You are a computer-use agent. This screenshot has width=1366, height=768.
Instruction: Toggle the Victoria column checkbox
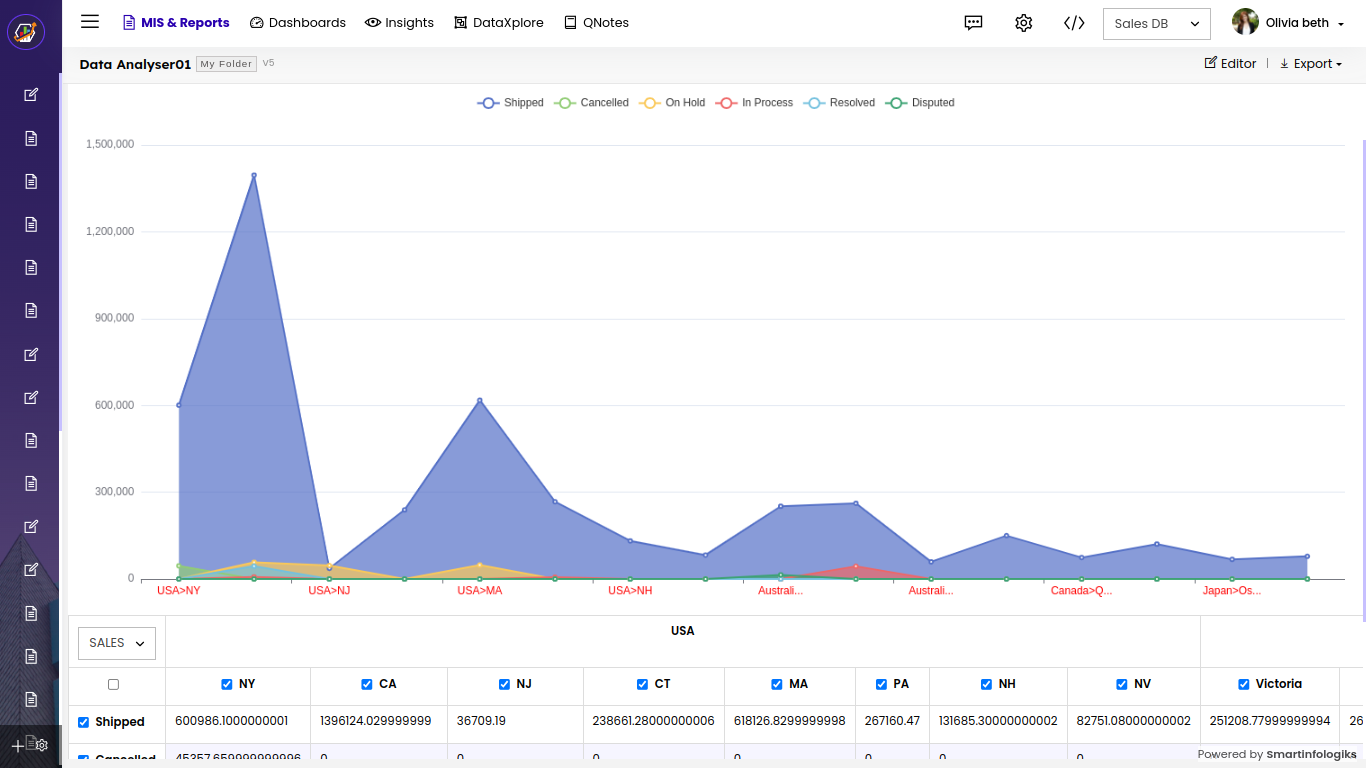1244,684
